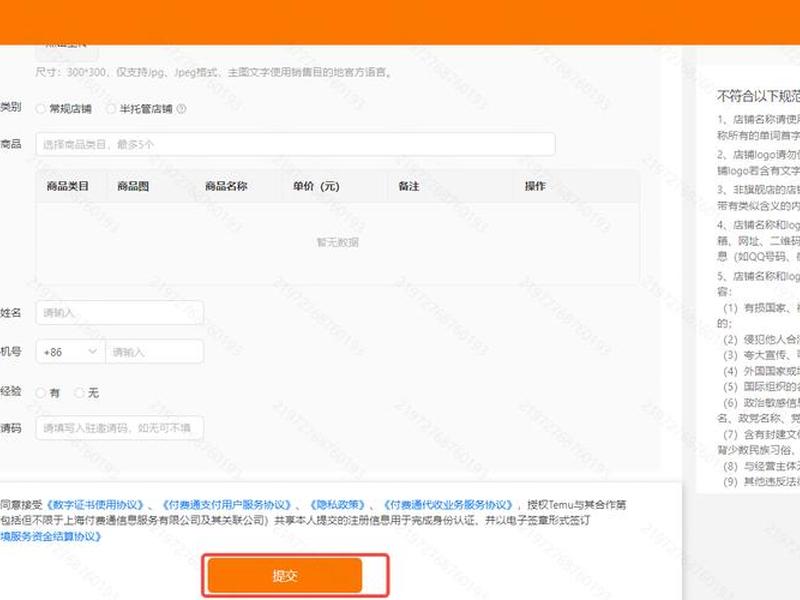Open the 选择商品类目 category dropdown
The width and height of the screenshot is (800, 600).
pos(295,144)
